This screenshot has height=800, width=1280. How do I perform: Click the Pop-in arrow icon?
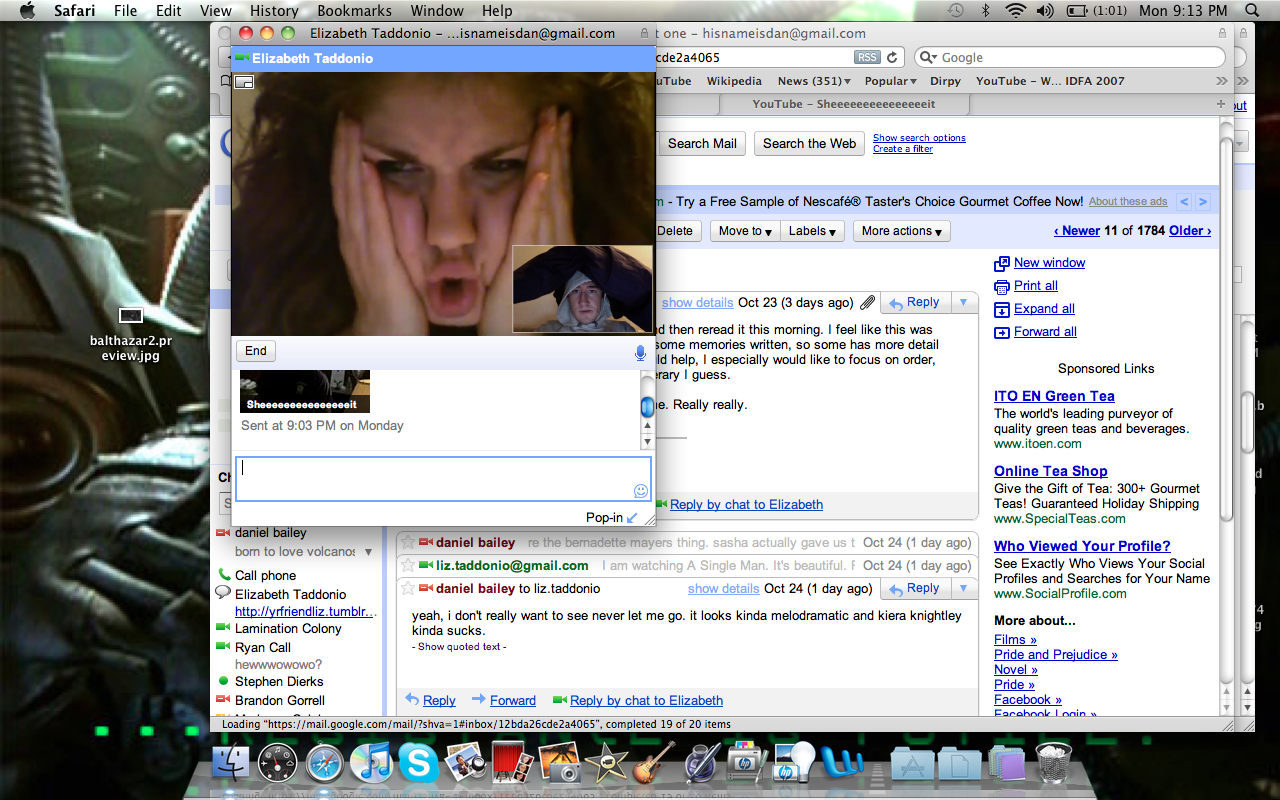click(631, 518)
